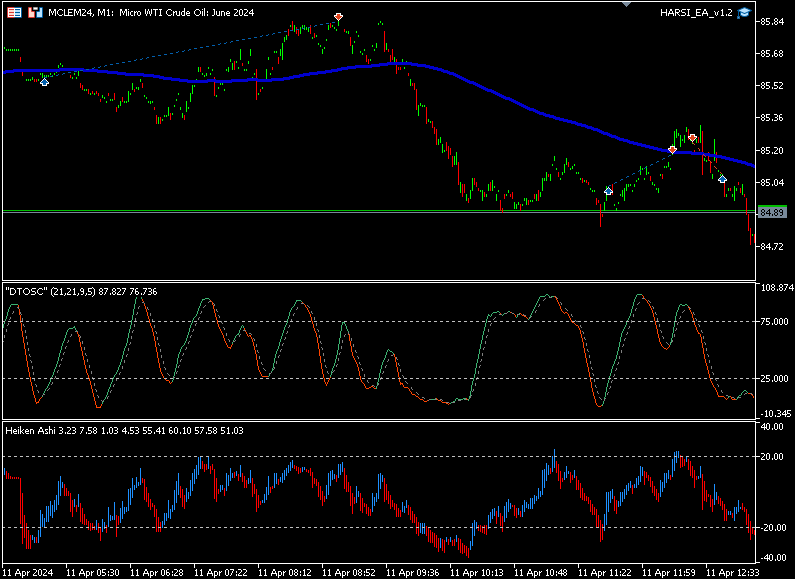Click the 20.00 Heiken Ashi level label
This screenshot has width=795, height=579.
pyautogui.click(x=772, y=457)
